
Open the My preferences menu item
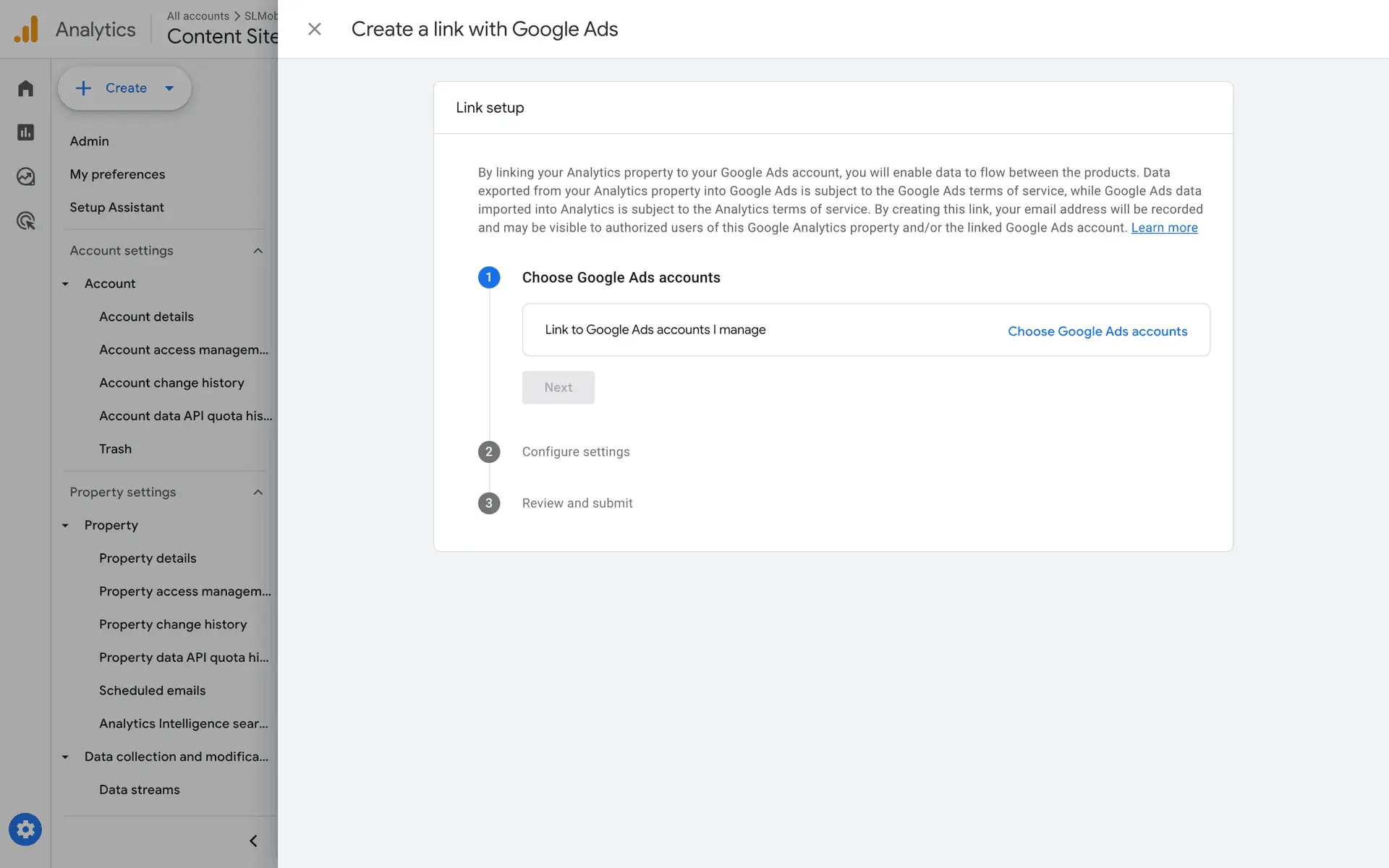117,174
